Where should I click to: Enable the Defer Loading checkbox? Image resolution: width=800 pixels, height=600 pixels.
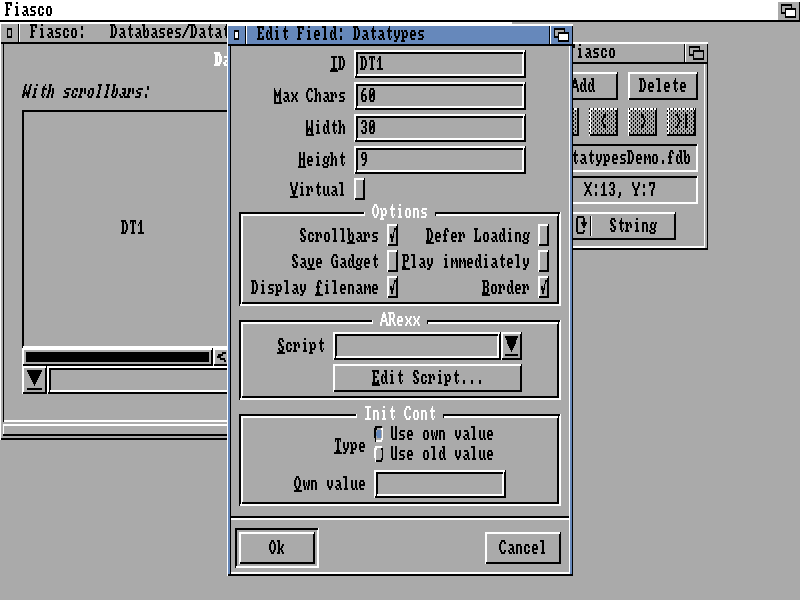click(x=544, y=236)
